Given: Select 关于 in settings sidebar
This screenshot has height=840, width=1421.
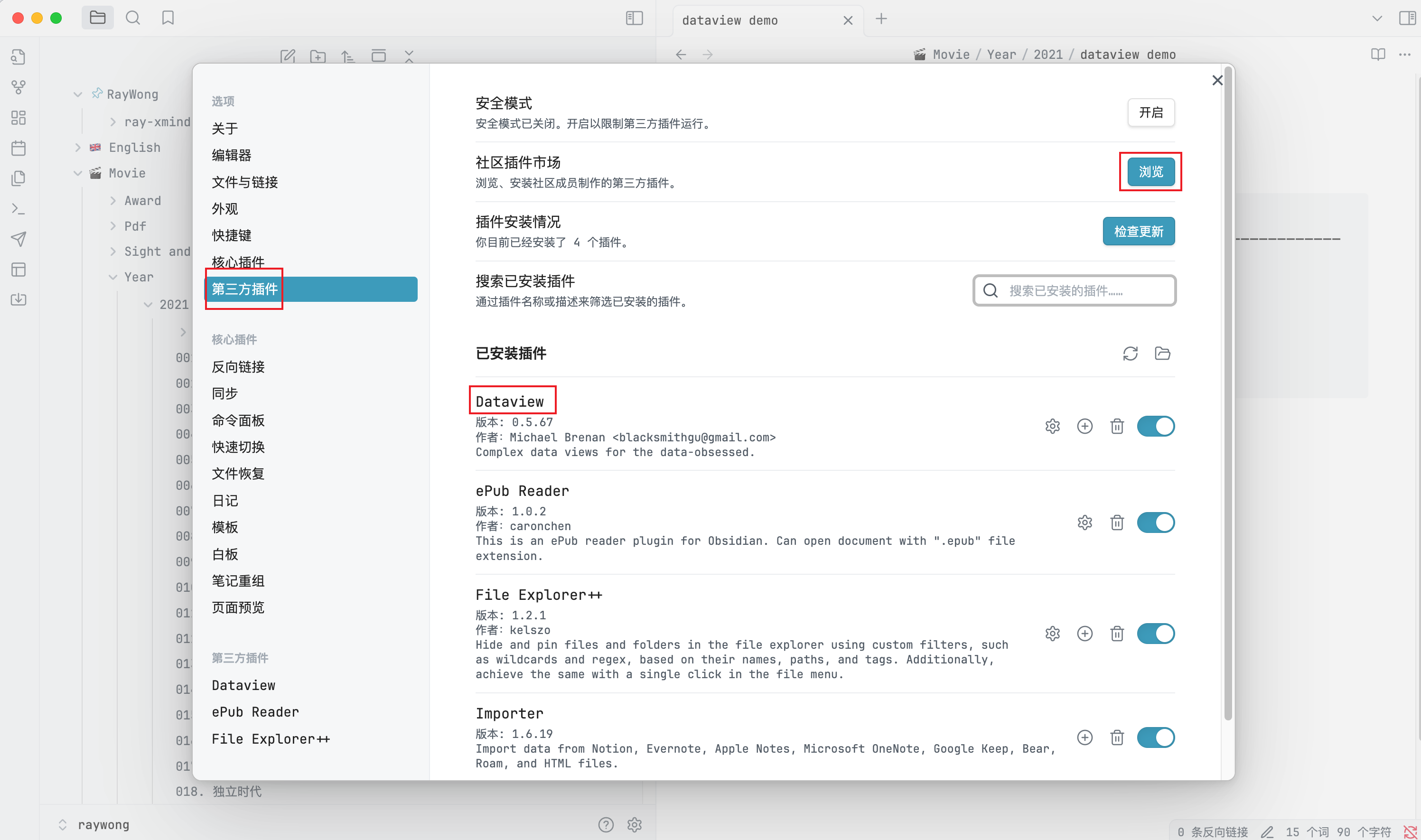Looking at the screenshot, I should [224, 129].
